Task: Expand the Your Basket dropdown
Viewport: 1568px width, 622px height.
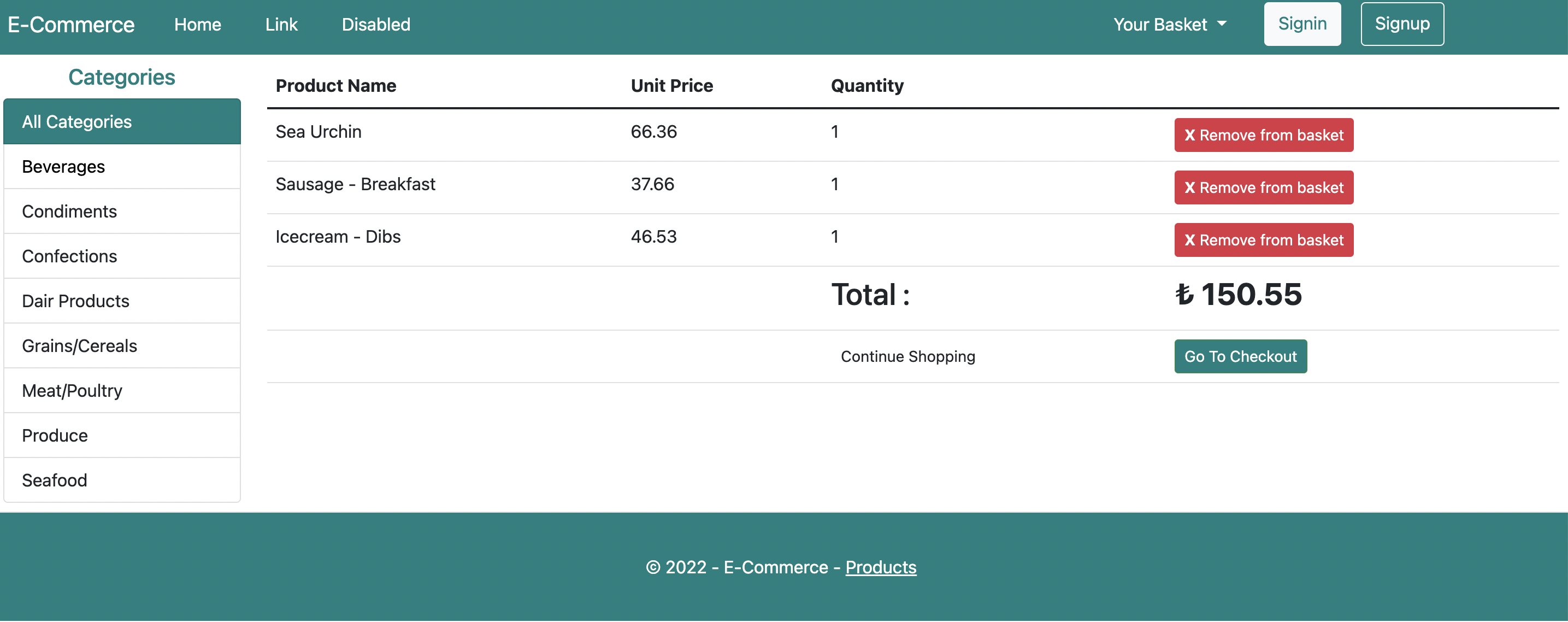Action: coord(1170,25)
